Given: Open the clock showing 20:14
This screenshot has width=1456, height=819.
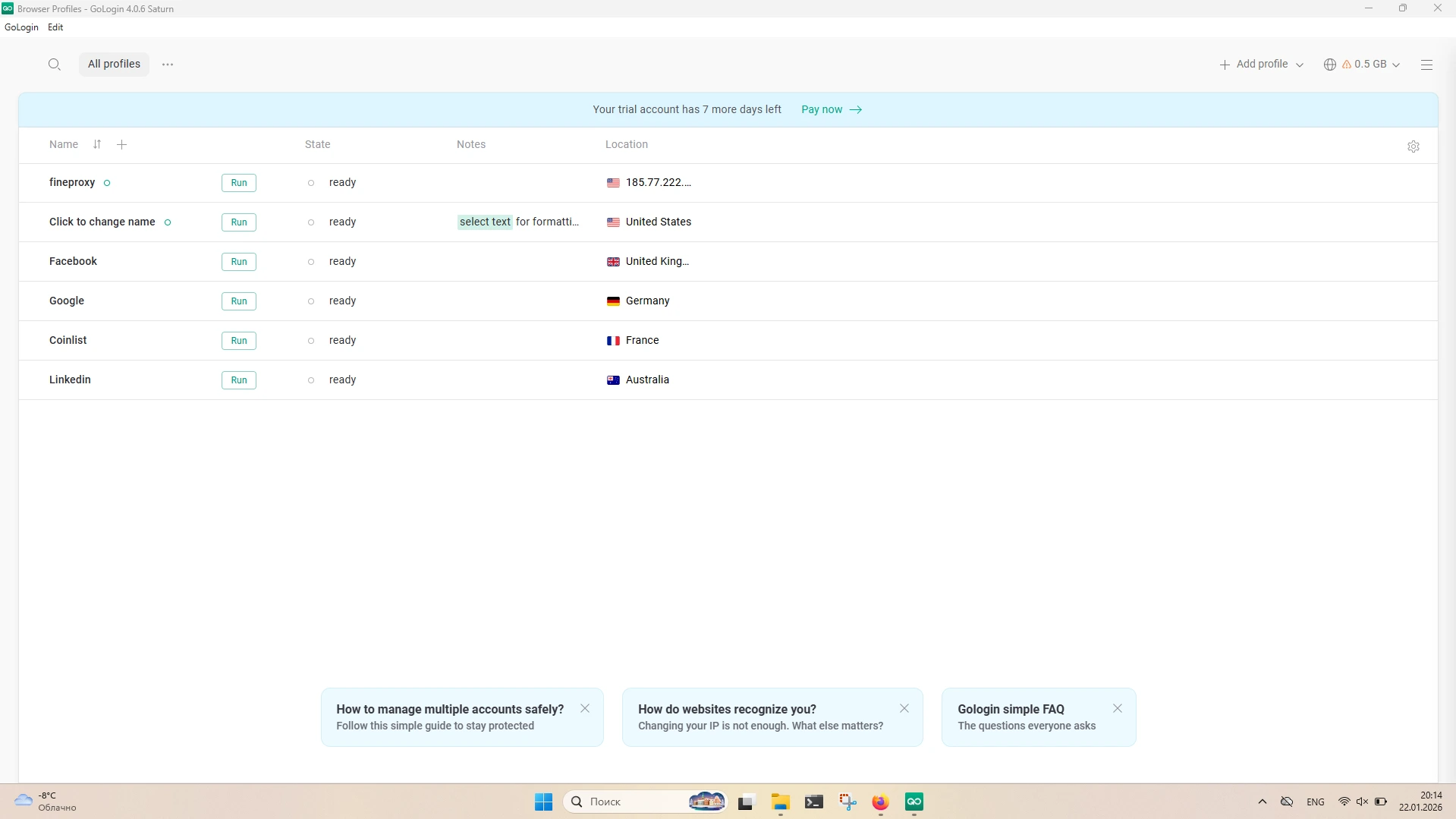Looking at the screenshot, I should tap(1420, 802).
